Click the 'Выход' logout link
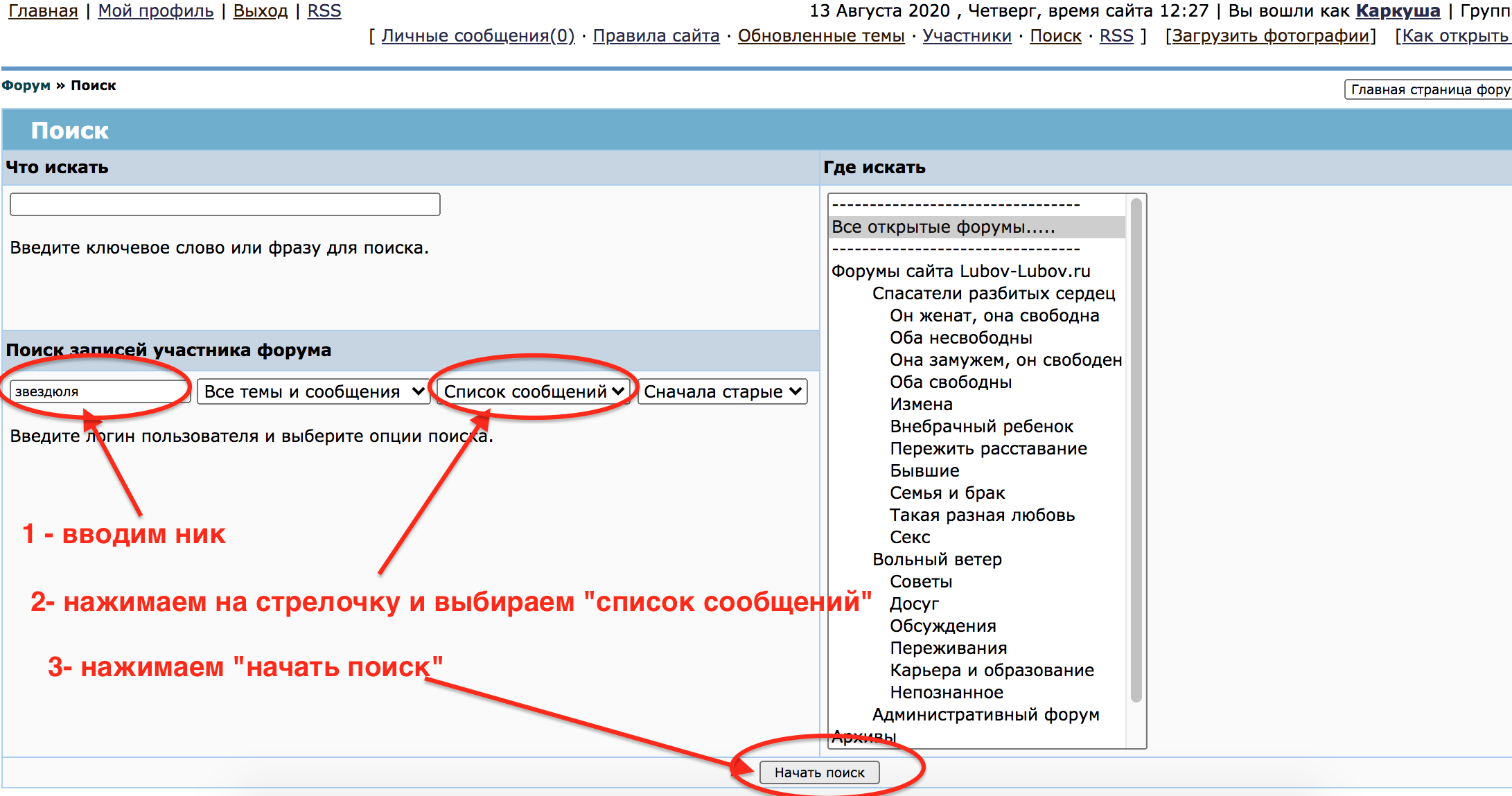The image size is (1512, 796). pyautogui.click(x=261, y=11)
